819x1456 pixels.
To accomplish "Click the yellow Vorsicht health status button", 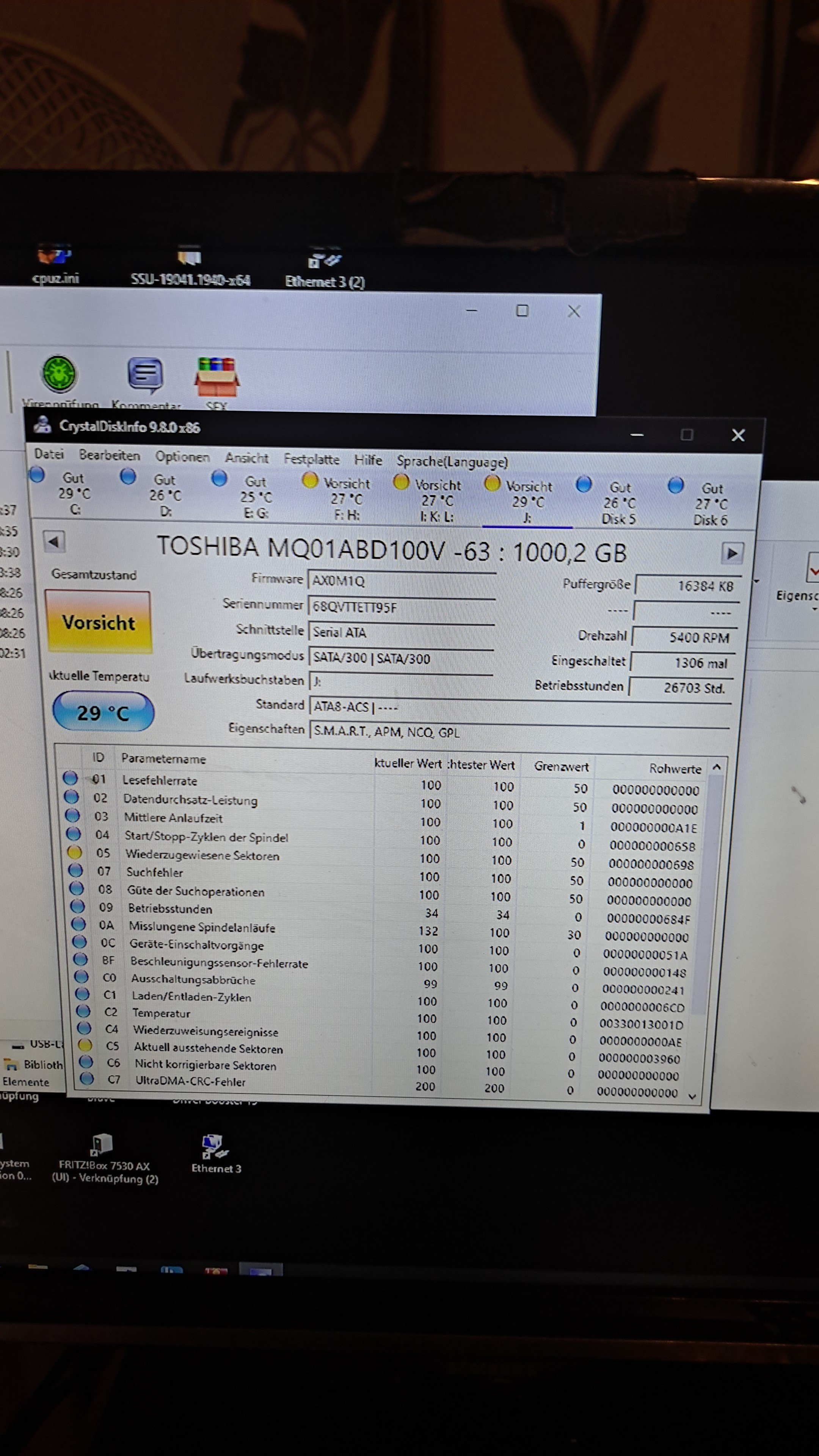I will point(98,622).
